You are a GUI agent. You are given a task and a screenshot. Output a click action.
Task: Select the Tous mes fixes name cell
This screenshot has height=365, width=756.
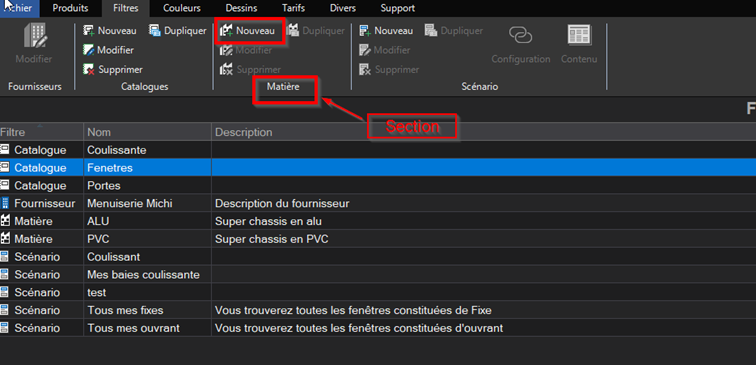coord(148,311)
